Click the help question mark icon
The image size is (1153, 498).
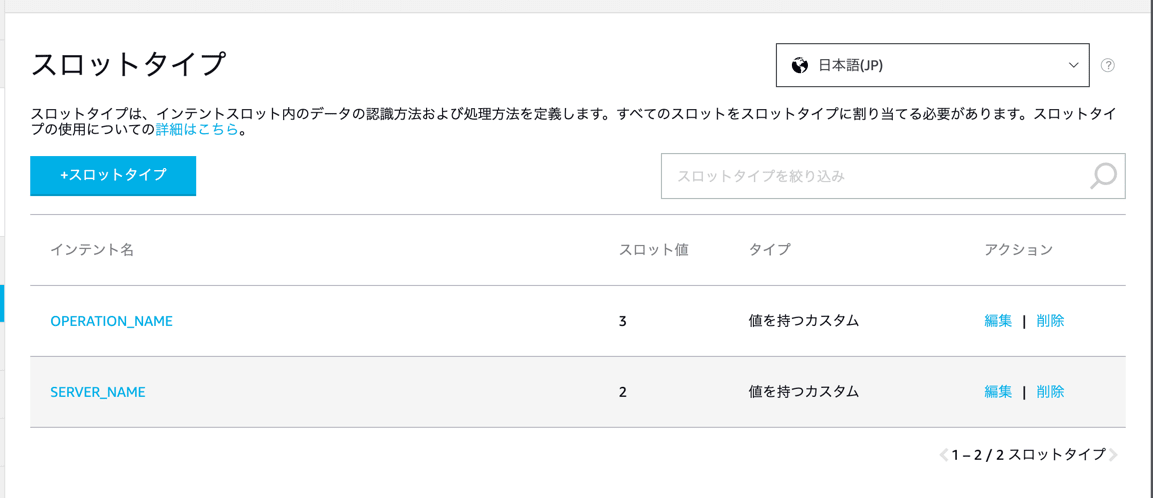tap(1107, 65)
